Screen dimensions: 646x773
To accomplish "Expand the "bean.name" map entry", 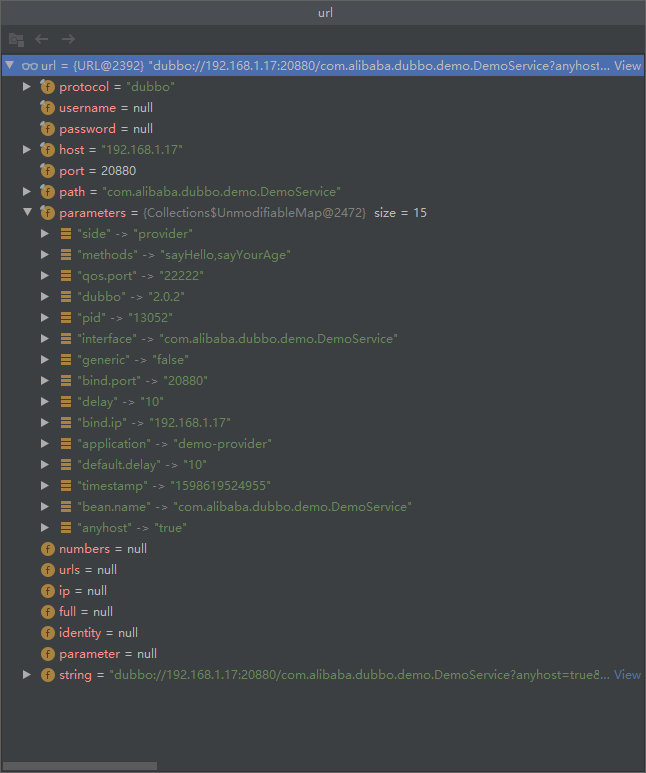I will [x=45, y=506].
